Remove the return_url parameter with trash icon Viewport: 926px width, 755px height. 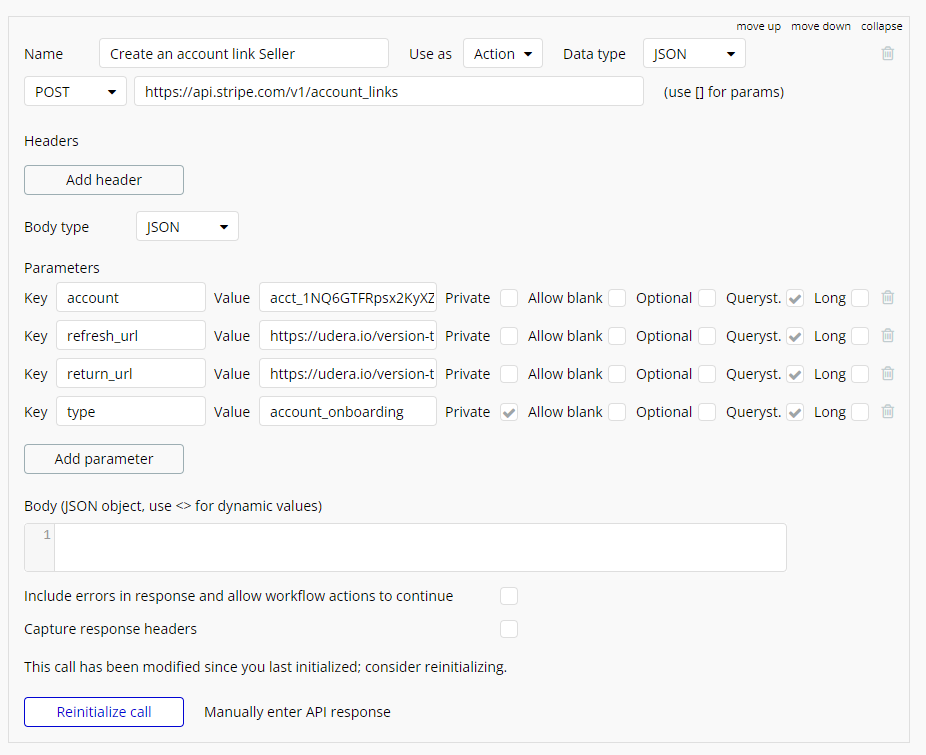click(x=887, y=374)
